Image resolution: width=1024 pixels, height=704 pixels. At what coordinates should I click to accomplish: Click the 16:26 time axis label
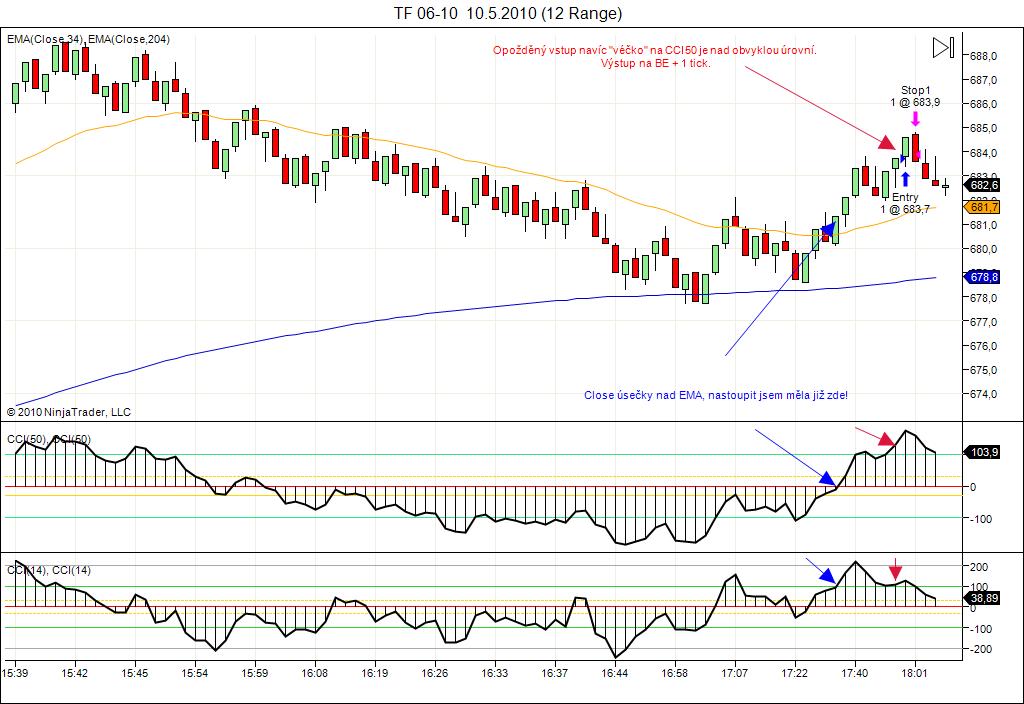(434, 673)
